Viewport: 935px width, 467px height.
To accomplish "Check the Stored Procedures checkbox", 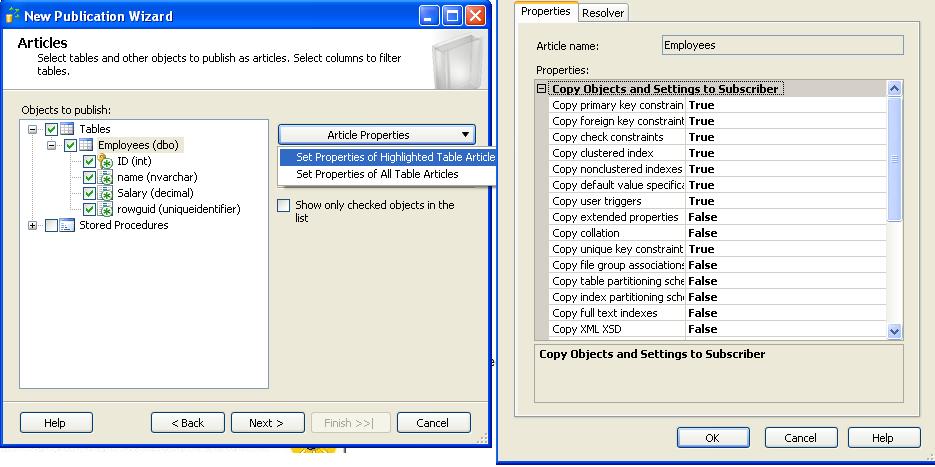I will point(51,225).
